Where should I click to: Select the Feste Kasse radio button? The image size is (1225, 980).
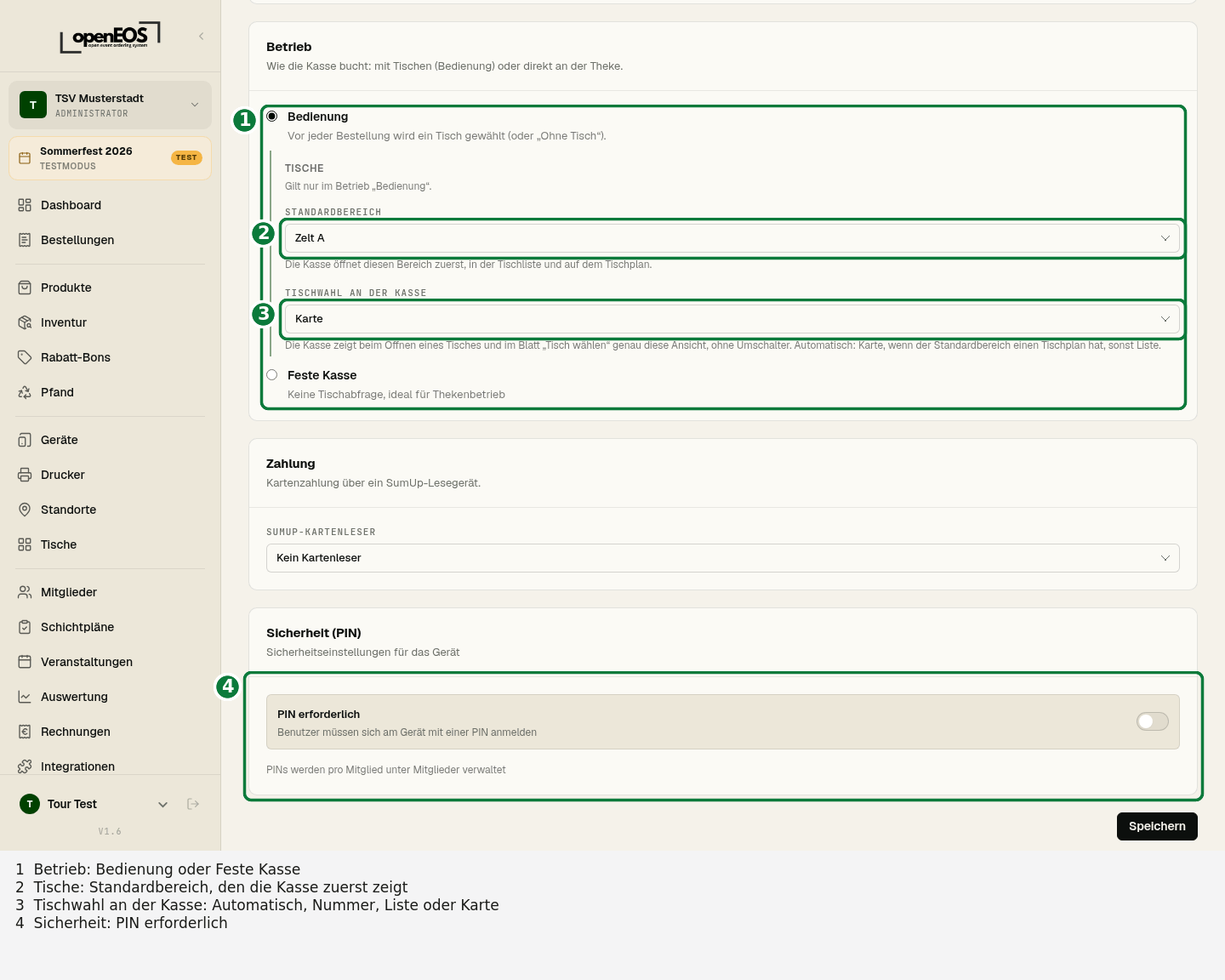[x=272, y=375]
